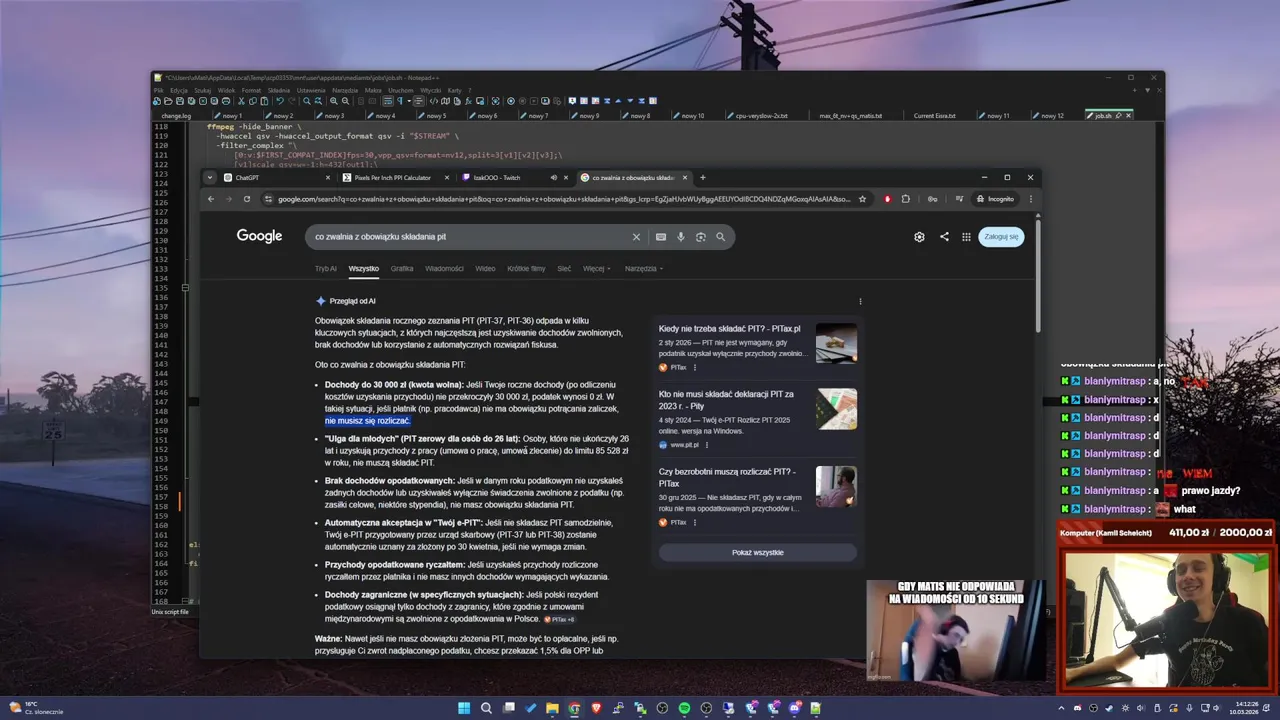Open the Google apps grid
Screen dimensions: 1280x720
tap(966, 237)
